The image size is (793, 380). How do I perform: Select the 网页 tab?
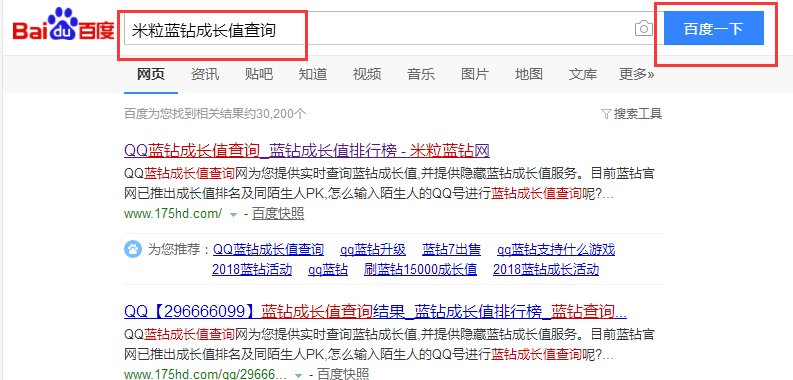[x=151, y=74]
